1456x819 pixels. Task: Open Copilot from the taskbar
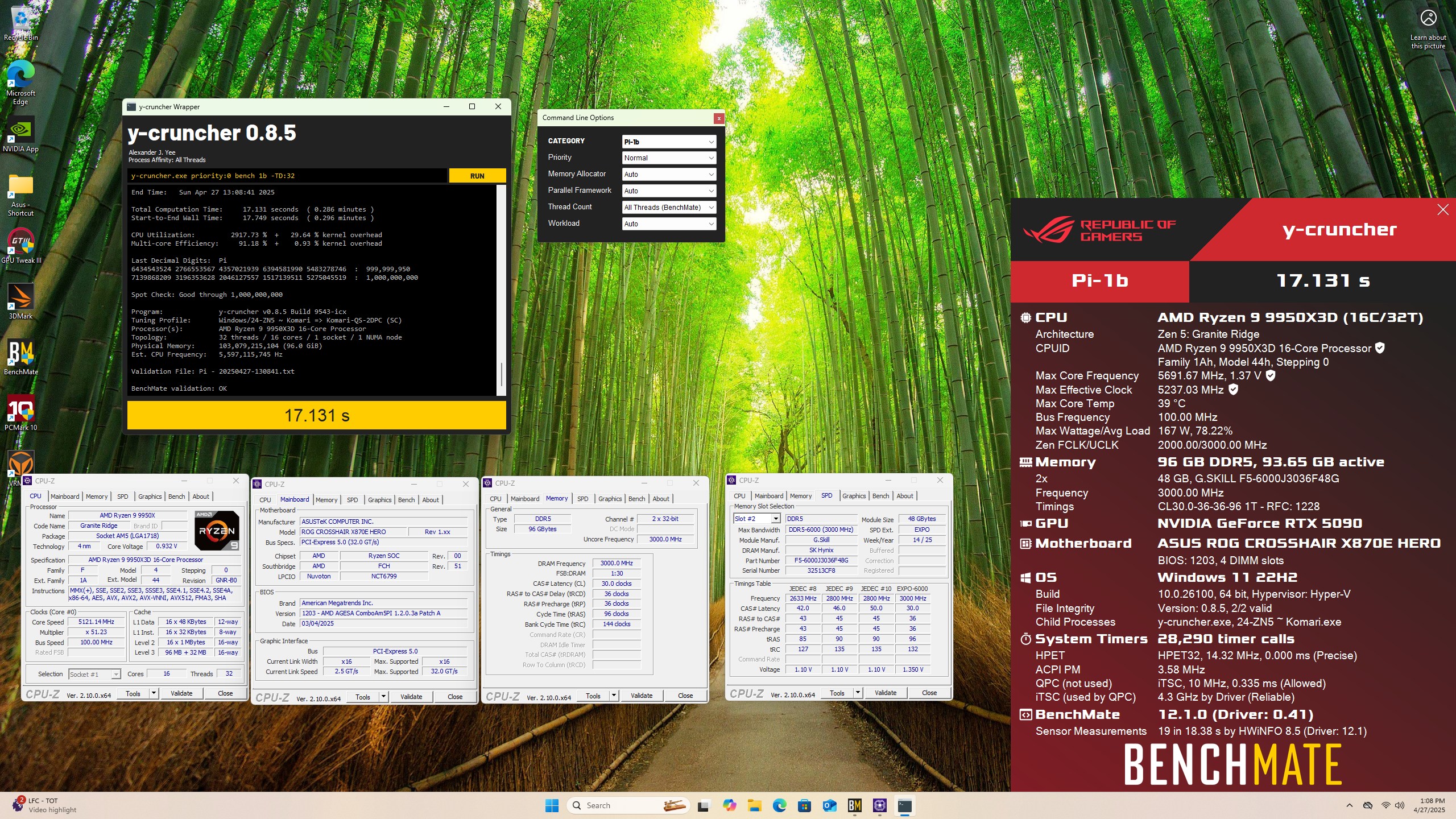pyautogui.click(x=729, y=805)
